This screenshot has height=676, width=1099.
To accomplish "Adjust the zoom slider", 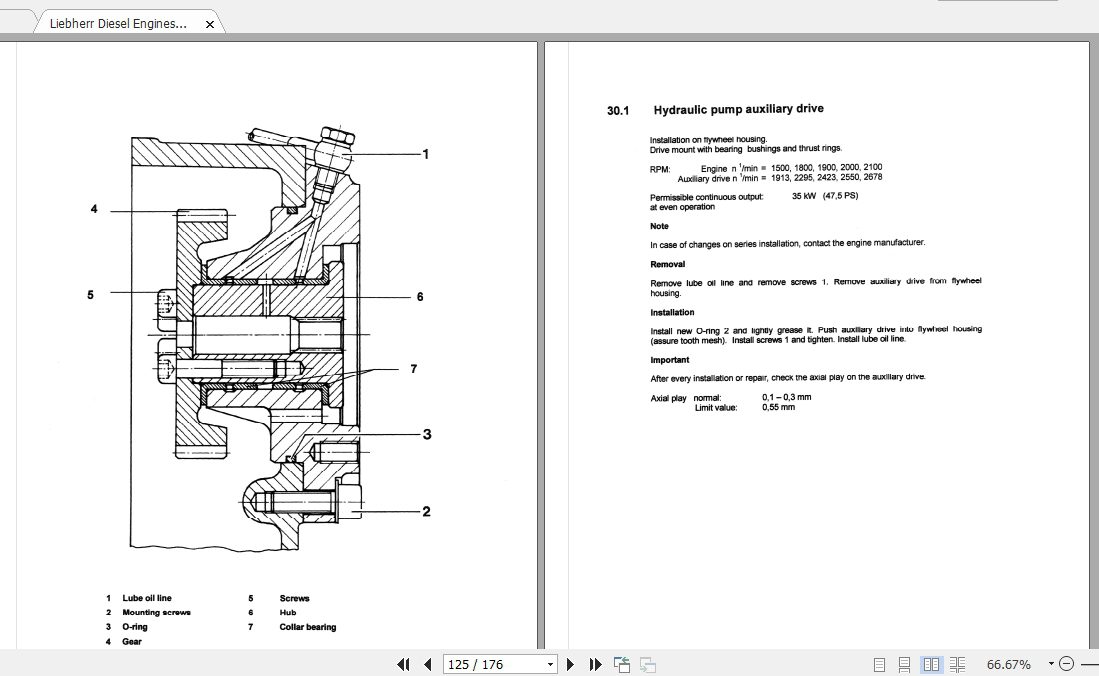I will click(1090, 663).
